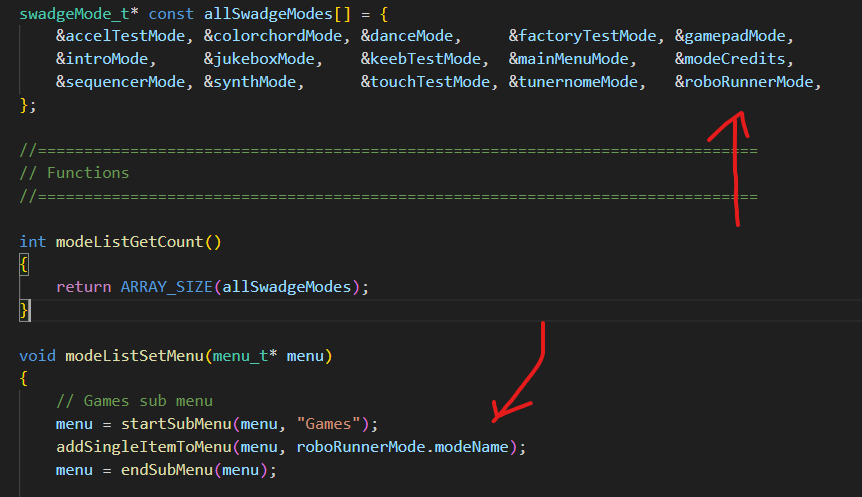862x497 pixels.
Task: Click the &danceMode entry
Action: [407, 36]
